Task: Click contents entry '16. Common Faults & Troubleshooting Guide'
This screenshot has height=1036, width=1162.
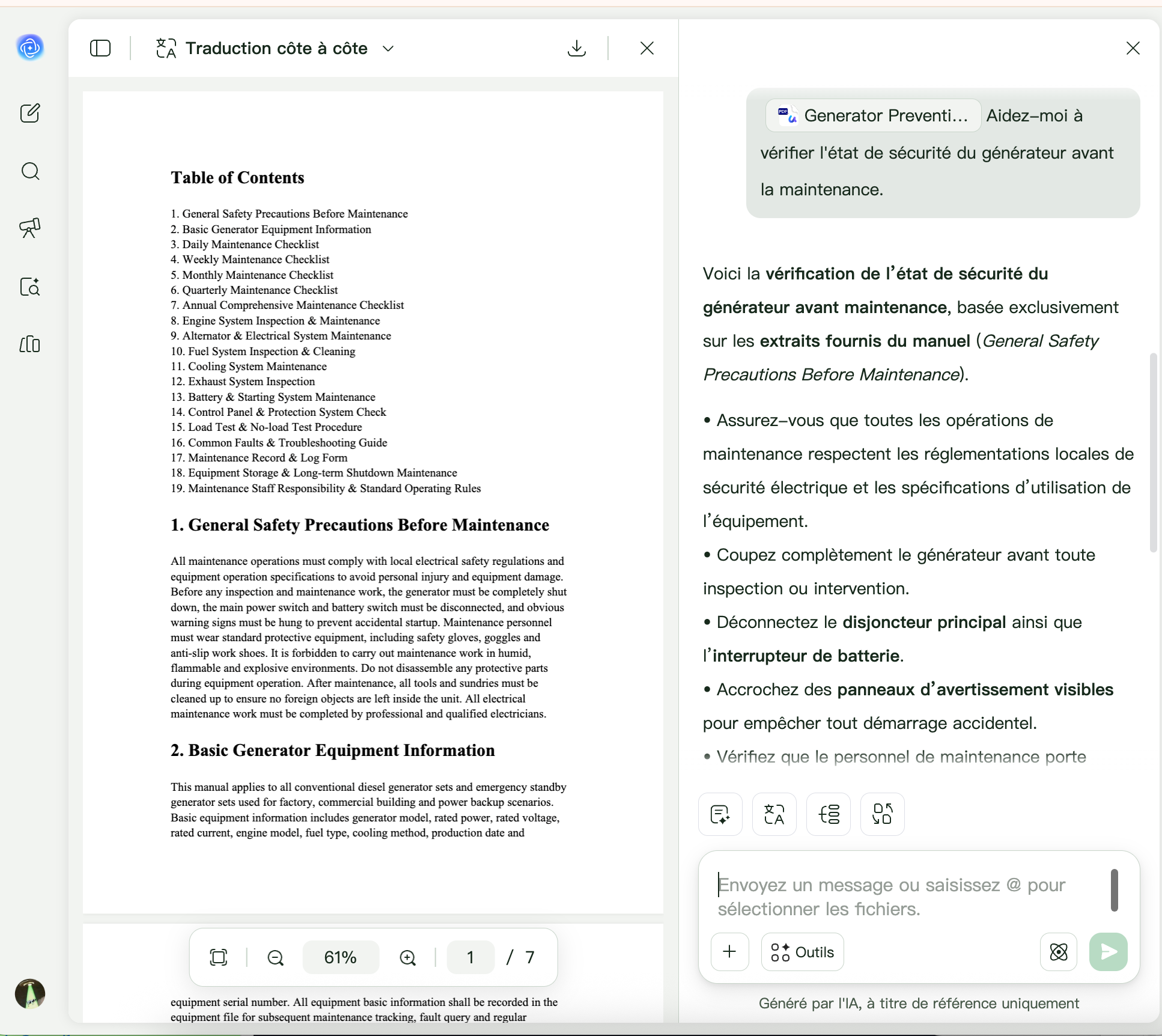Action: pos(279,442)
